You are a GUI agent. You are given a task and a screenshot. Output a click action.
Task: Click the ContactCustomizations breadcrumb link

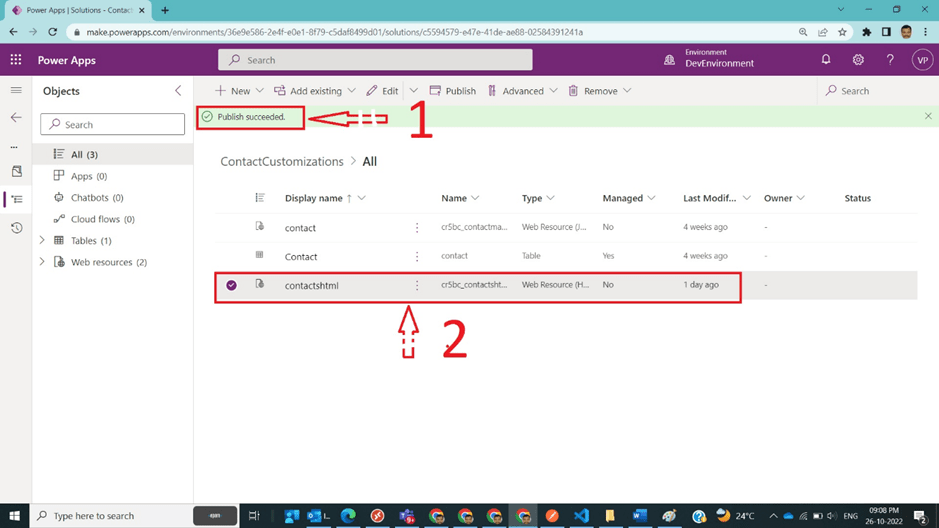[x=281, y=161]
